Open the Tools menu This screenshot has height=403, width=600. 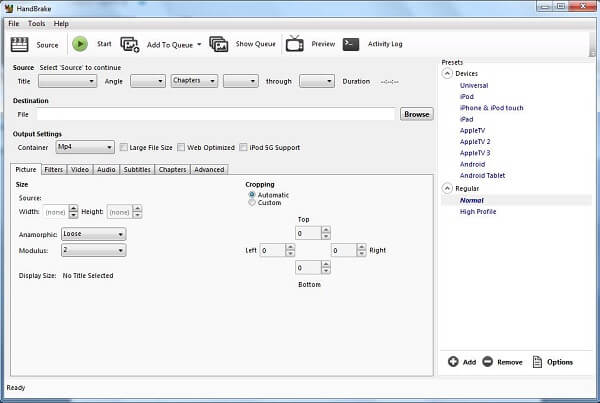pyautogui.click(x=37, y=23)
